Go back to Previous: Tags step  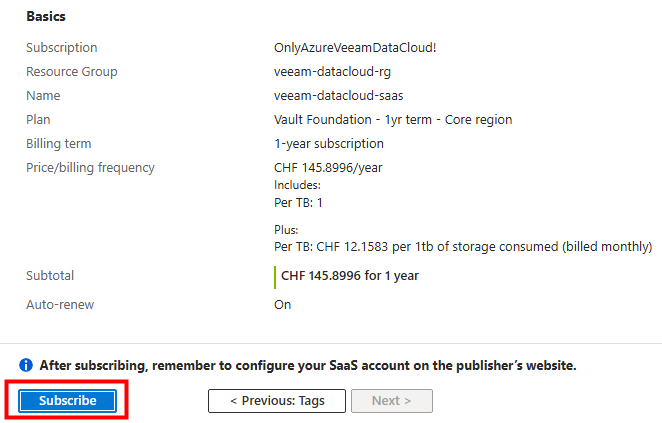pyautogui.click(x=277, y=401)
